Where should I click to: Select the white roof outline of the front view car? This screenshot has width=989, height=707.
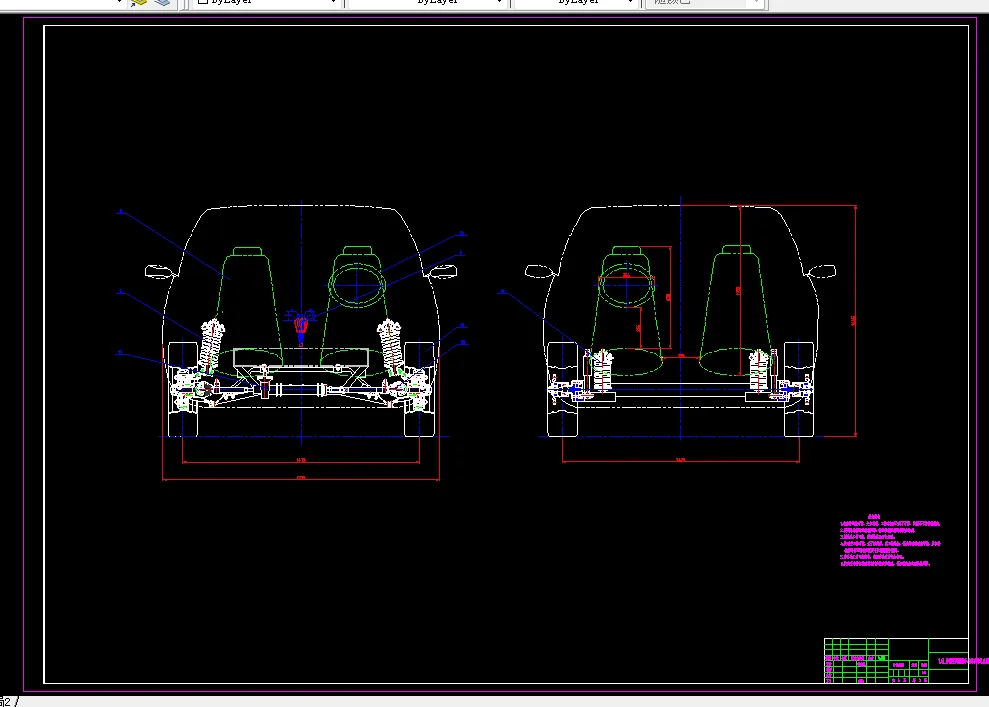pos(301,206)
